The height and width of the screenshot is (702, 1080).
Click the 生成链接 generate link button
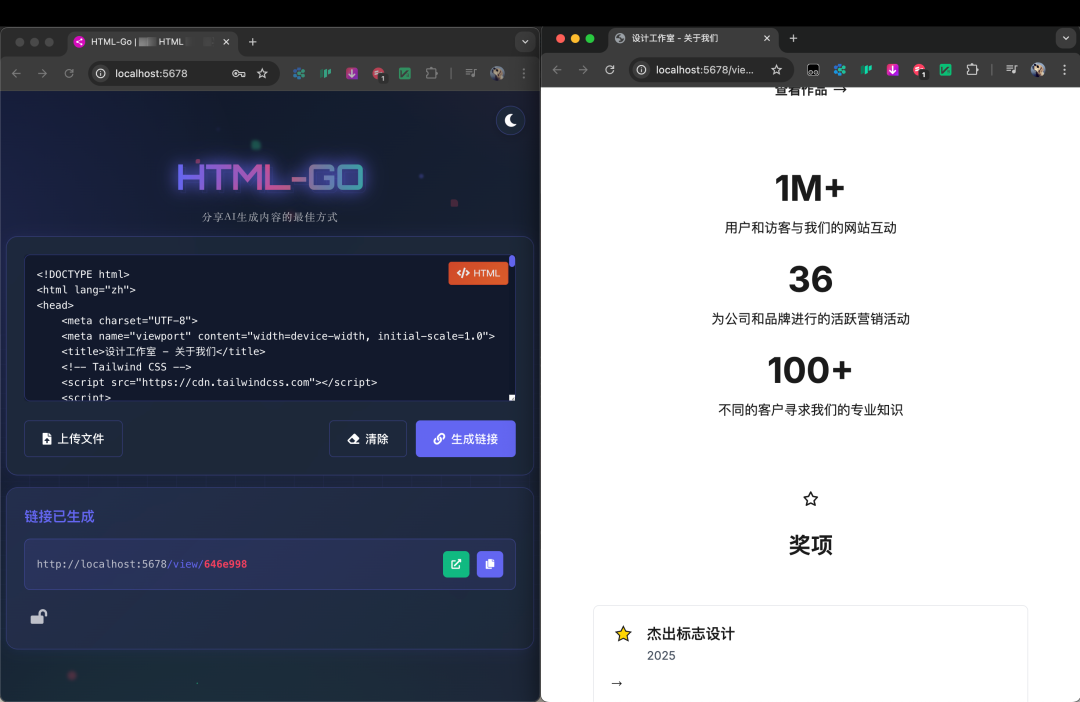(x=466, y=439)
